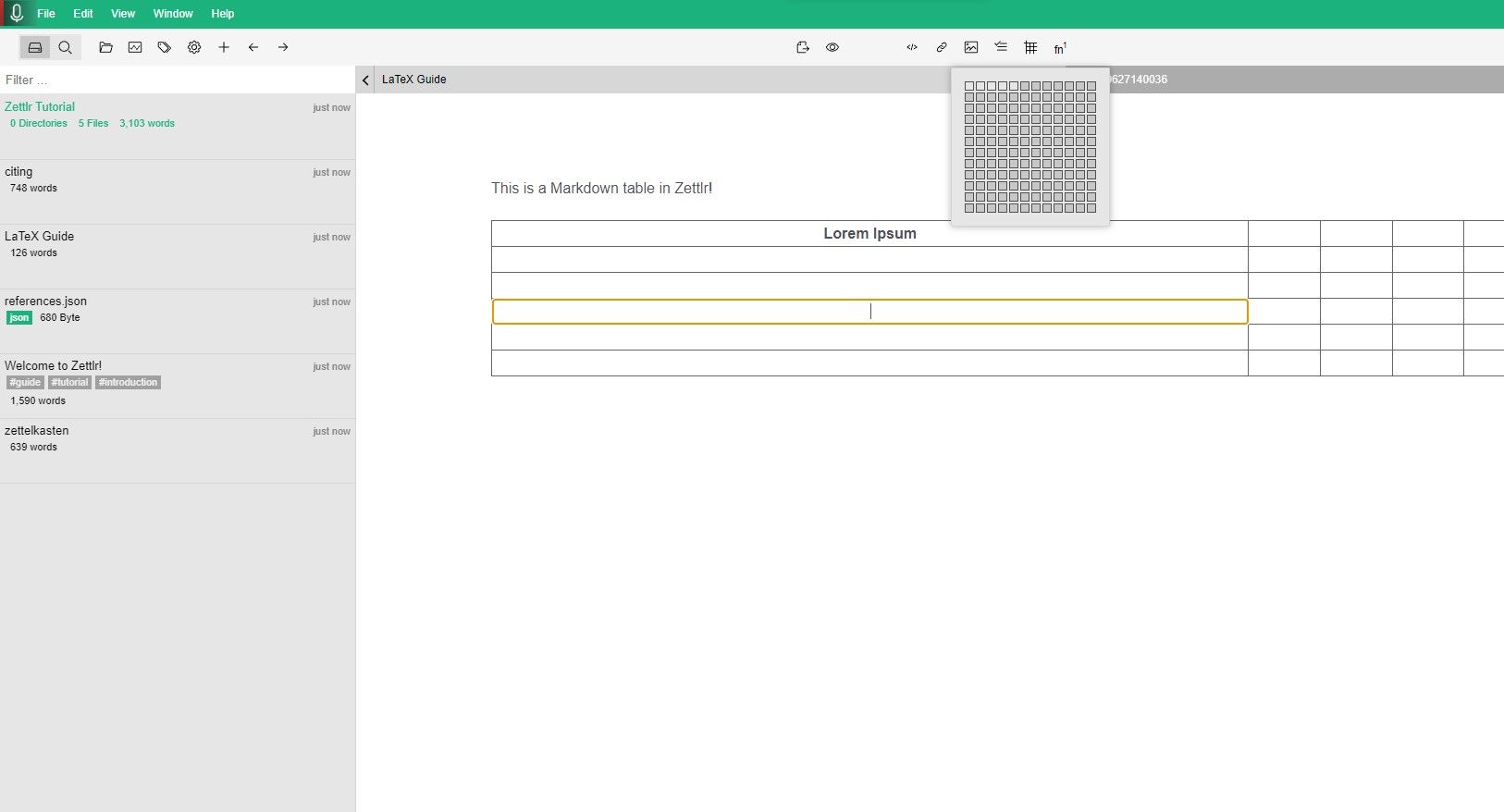Open the File menu
Screen dimensions: 1504x812
coord(46,14)
